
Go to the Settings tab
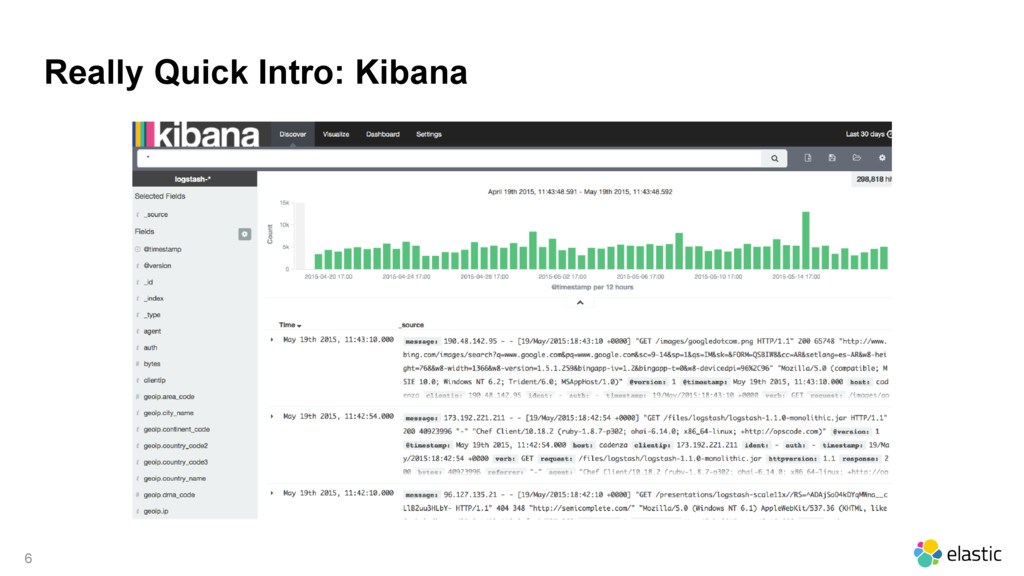click(x=429, y=134)
